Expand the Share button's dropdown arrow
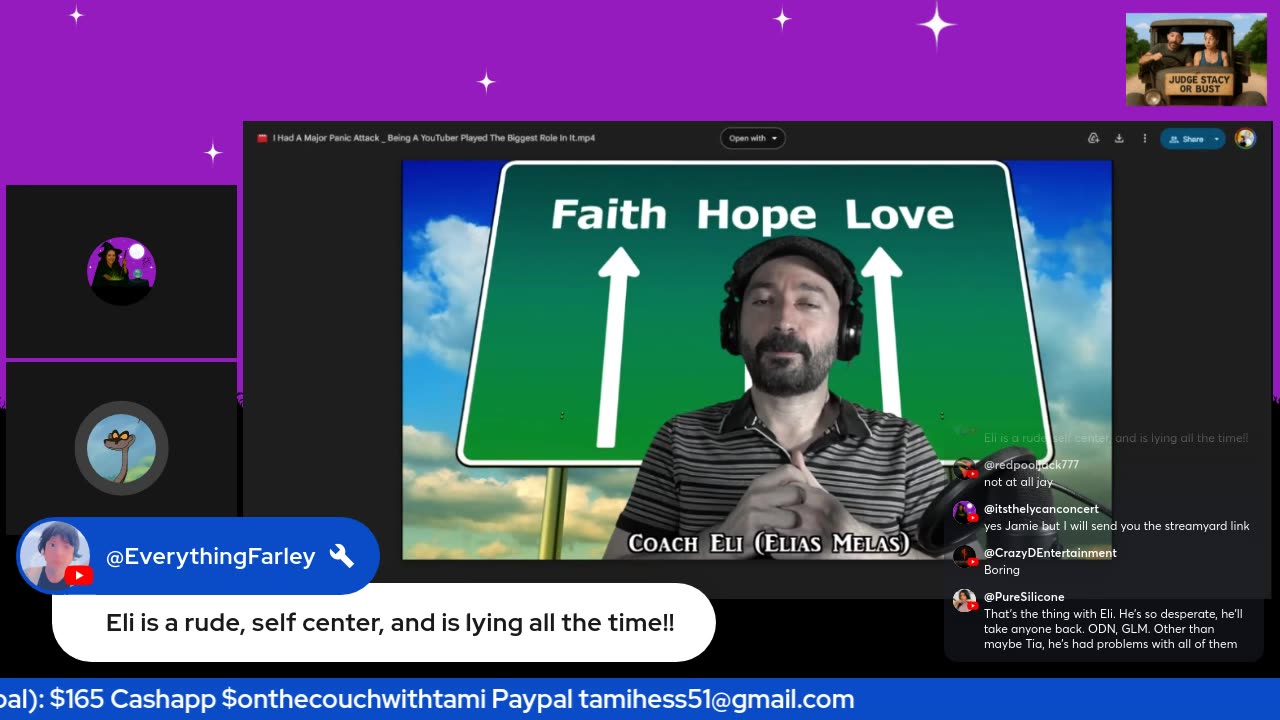The width and height of the screenshot is (1280, 720). pyautogui.click(x=1217, y=139)
